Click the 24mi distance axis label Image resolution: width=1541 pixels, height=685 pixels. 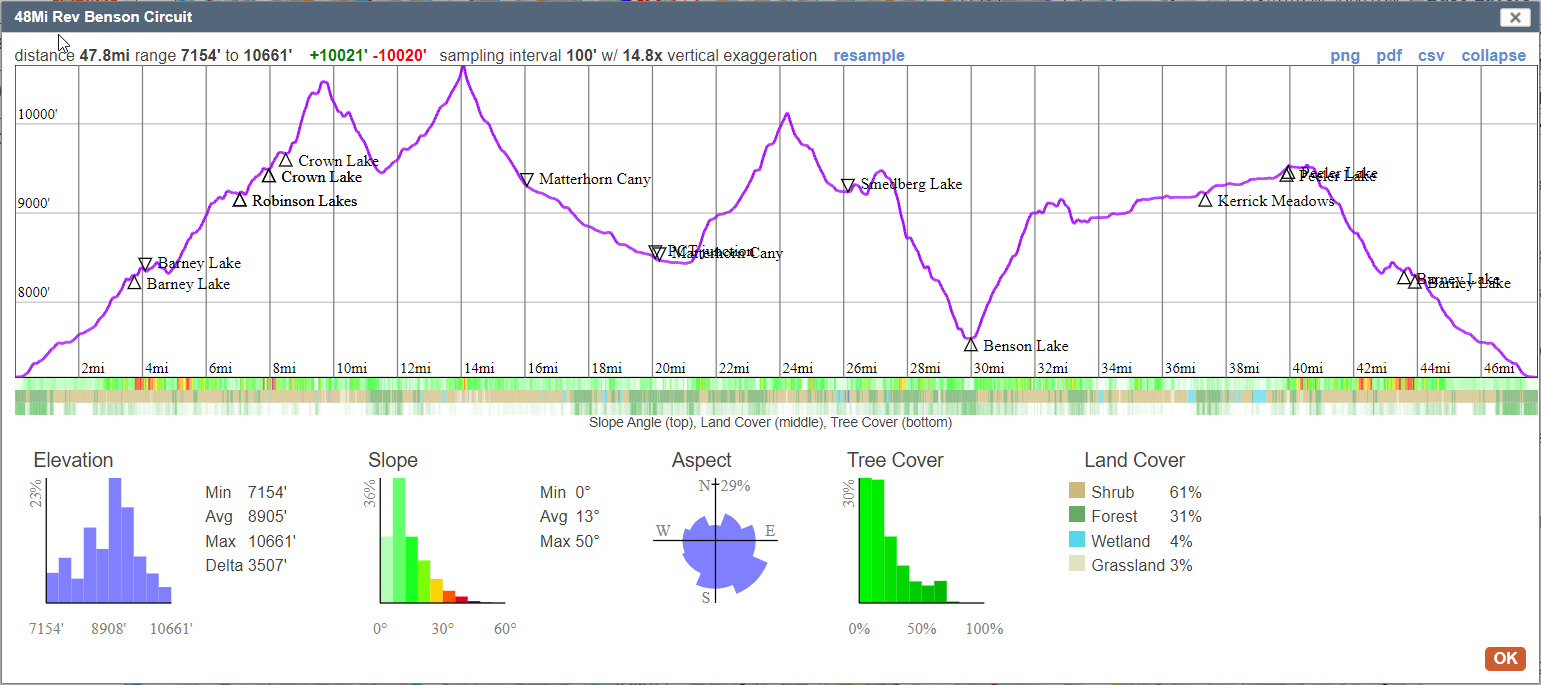tap(797, 368)
